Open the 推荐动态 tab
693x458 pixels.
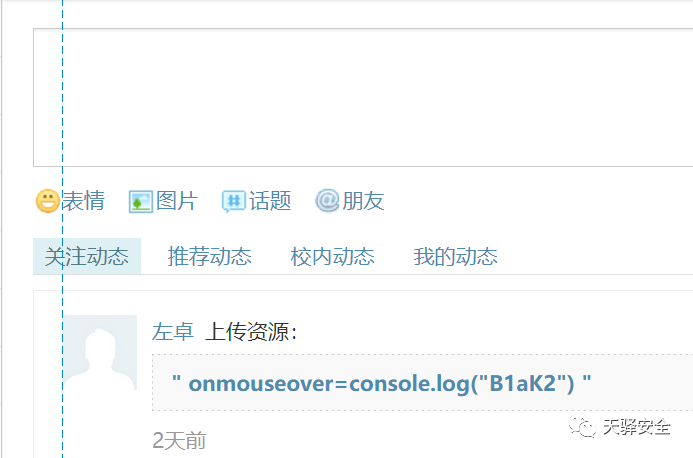tap(209, 256)
